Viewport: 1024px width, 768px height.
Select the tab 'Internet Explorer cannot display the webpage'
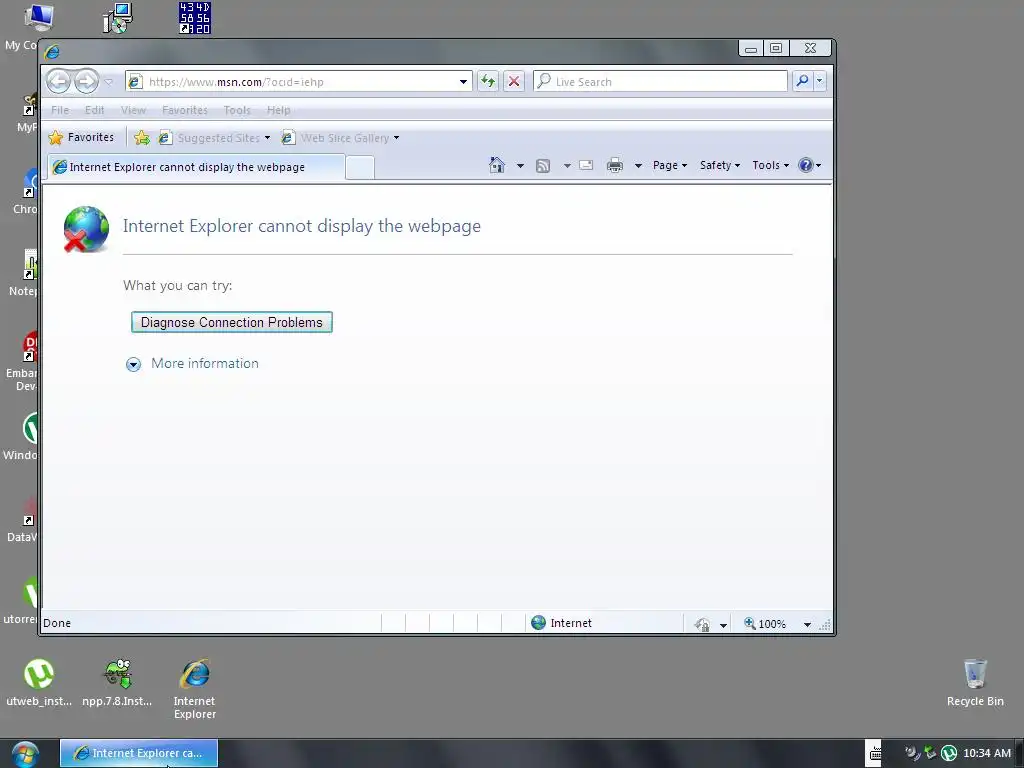(x=196, y=167)
